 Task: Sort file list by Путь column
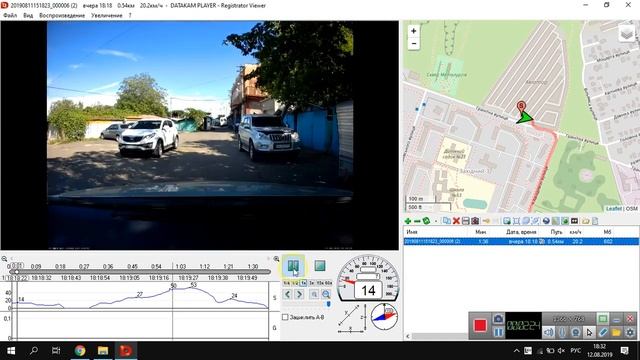point(556,232)
